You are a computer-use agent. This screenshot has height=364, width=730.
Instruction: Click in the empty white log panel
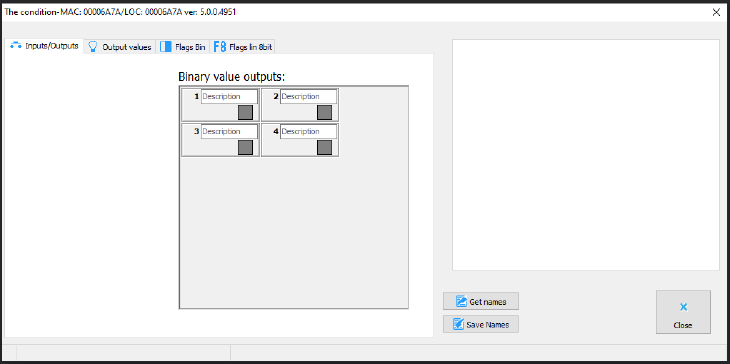586,155
